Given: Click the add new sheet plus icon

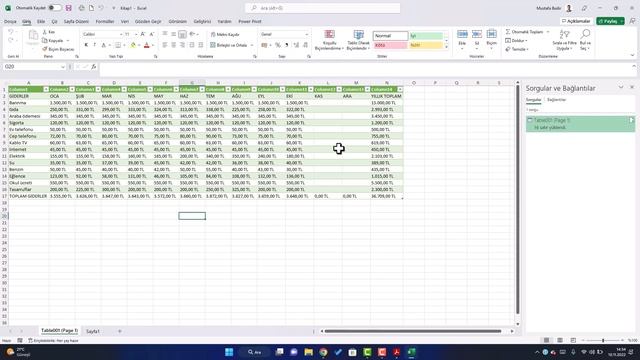Looking at the screenshot, I should pos(120,331).
